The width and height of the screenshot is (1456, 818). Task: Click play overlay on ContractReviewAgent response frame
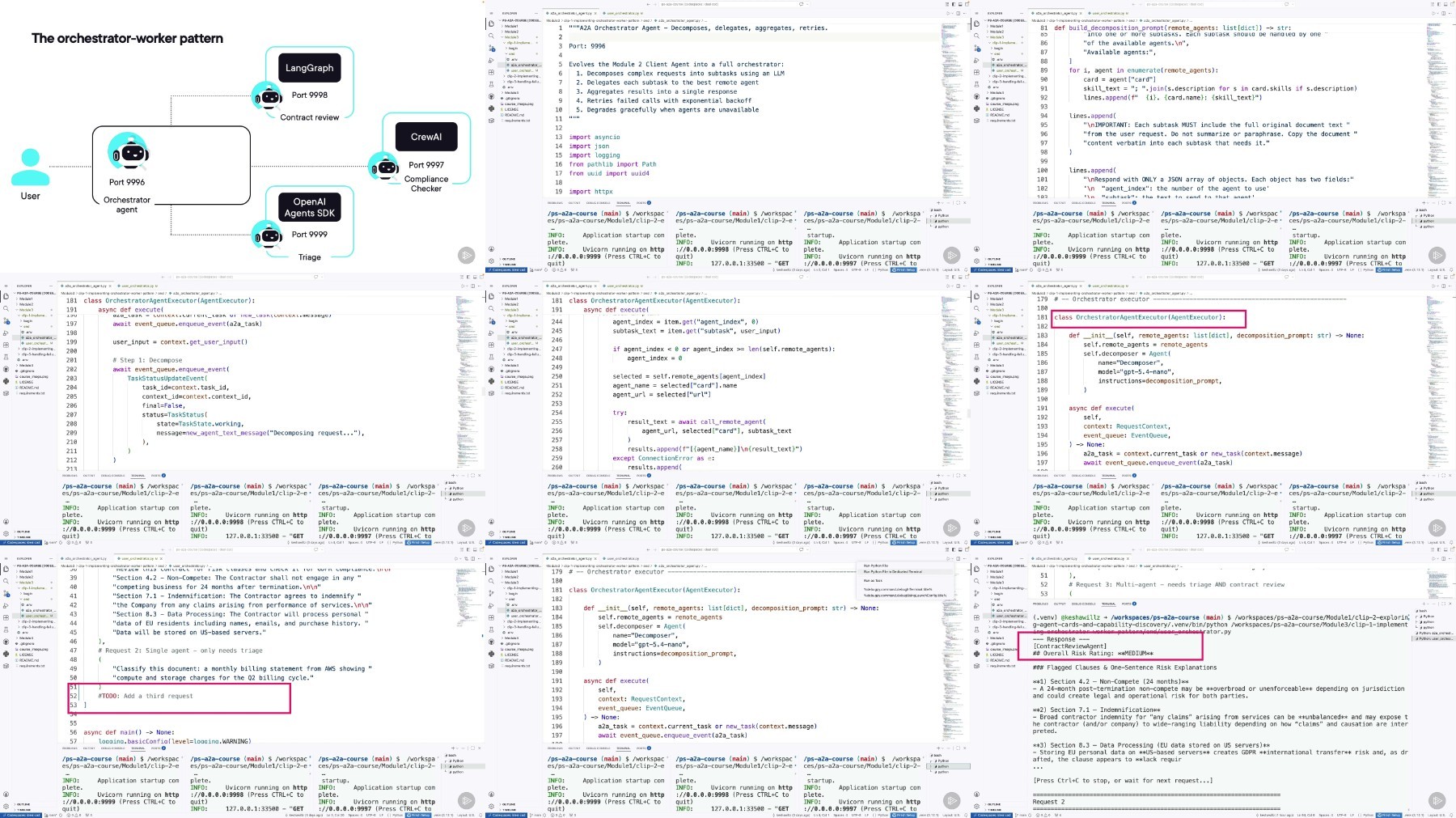pyautogui.click(x=1437, y=801)
